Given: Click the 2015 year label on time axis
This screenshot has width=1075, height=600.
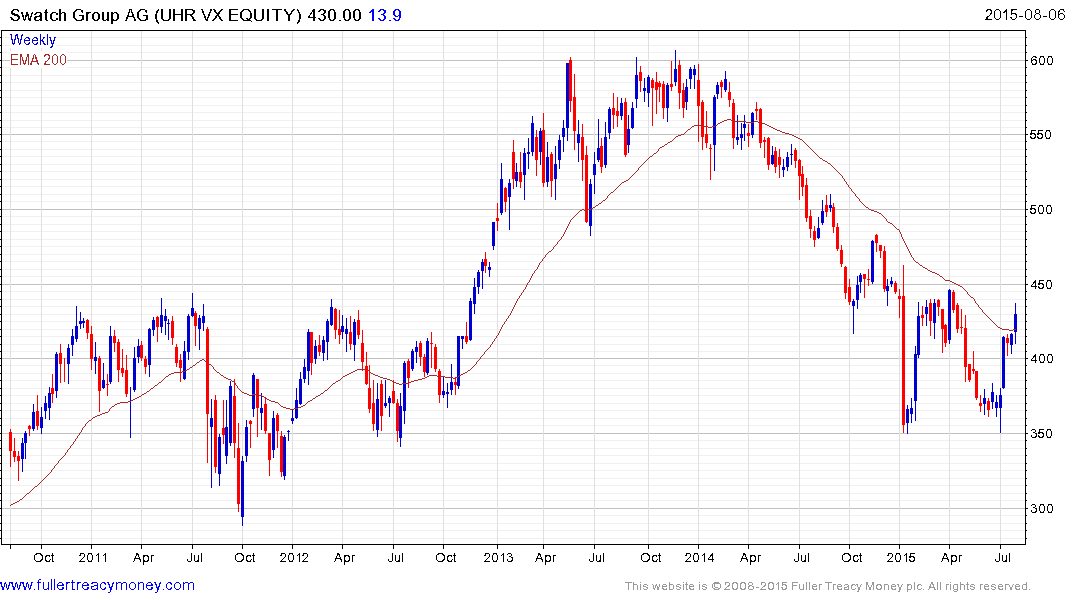Looking at the screenshot, I should tap(900, 557).
